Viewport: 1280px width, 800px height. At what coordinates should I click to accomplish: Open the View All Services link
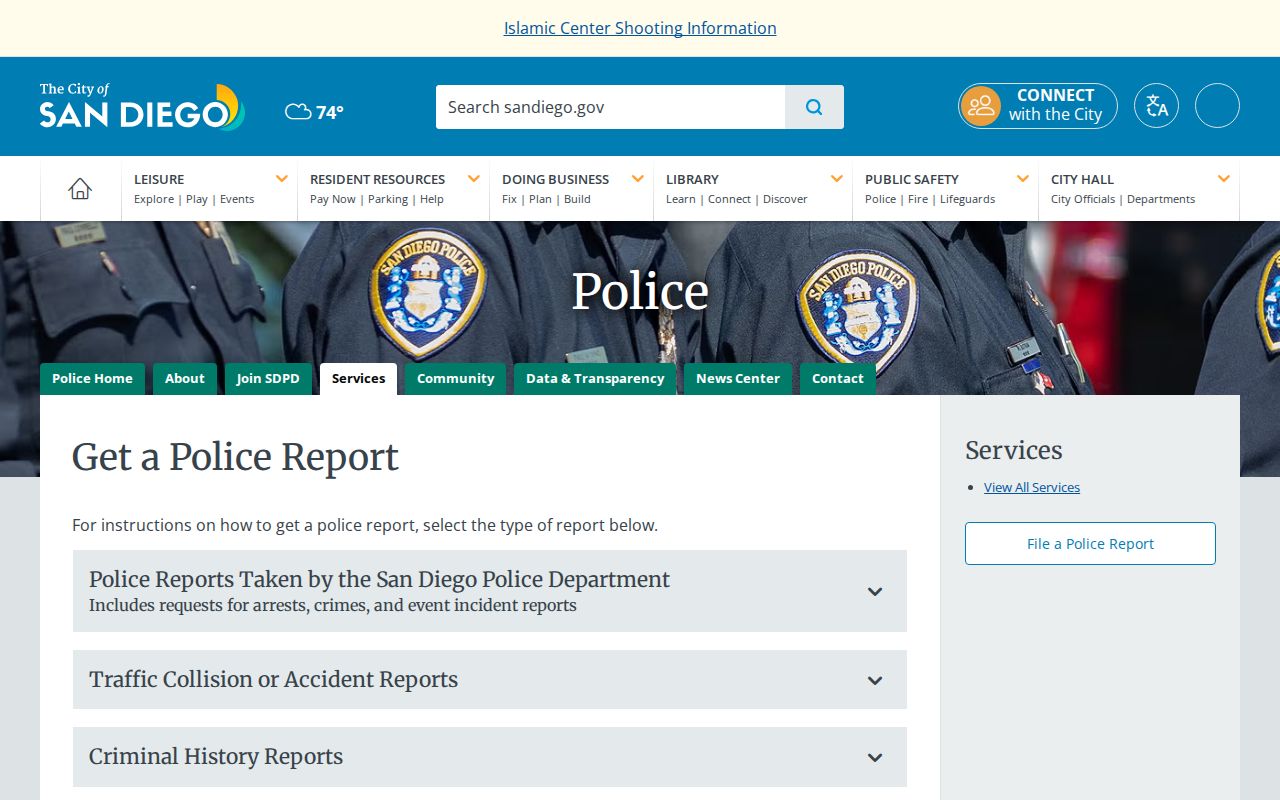(x=1032, y=487)
